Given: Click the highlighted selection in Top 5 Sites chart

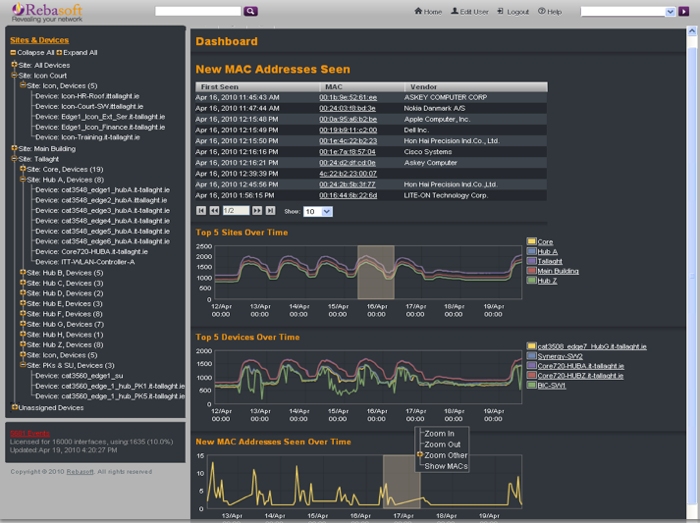Looking at the screenshot, I should tap(376, 272).
